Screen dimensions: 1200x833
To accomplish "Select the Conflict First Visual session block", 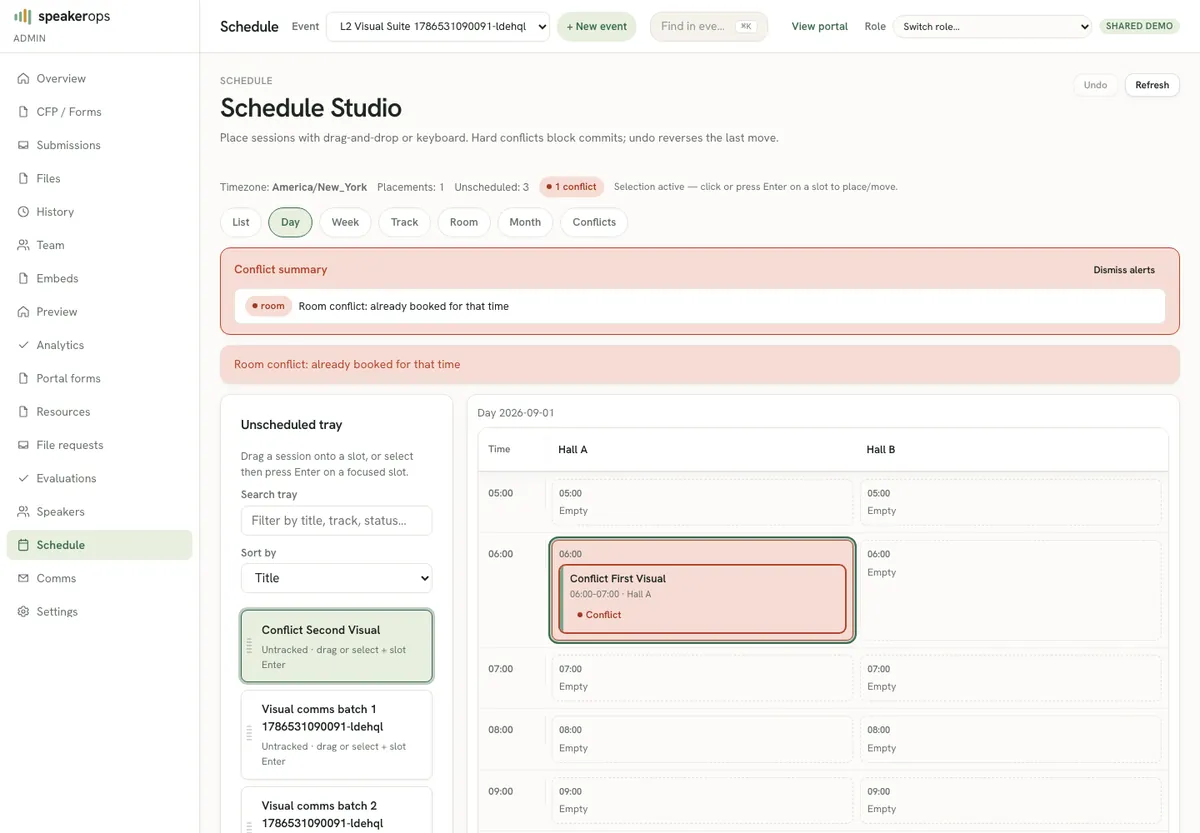I will click(x=703, y=598).
